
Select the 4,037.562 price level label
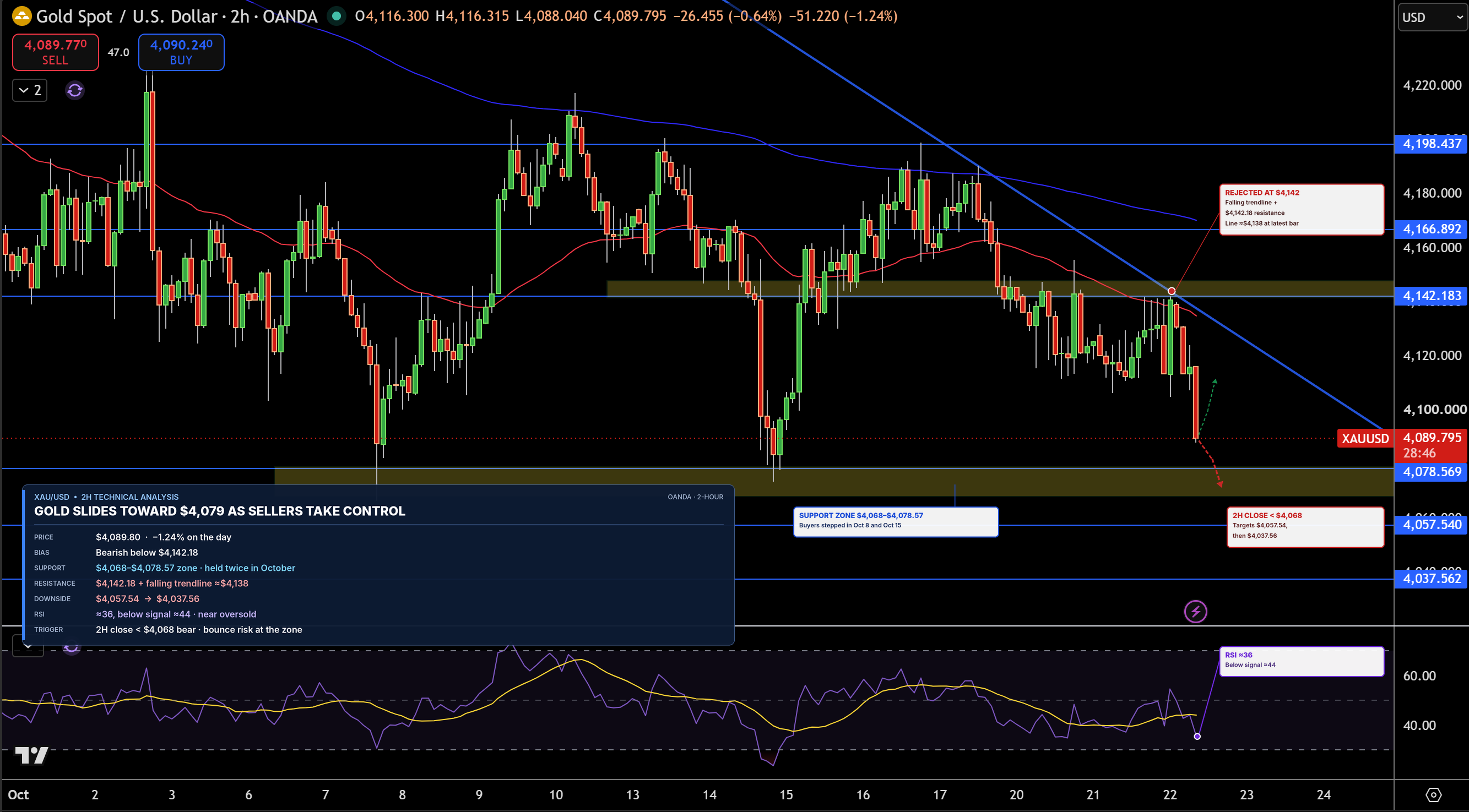[x=1431, y=579]
